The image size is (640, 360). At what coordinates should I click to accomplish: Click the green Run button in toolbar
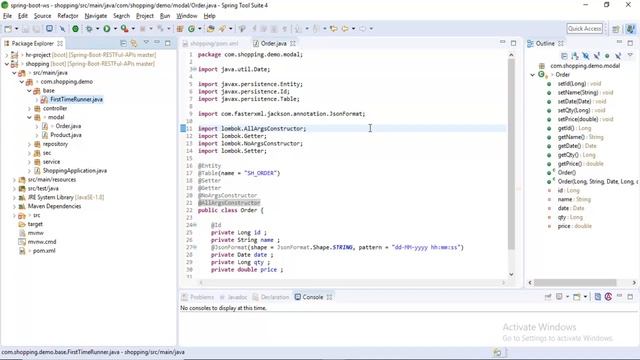coord(107,29)
